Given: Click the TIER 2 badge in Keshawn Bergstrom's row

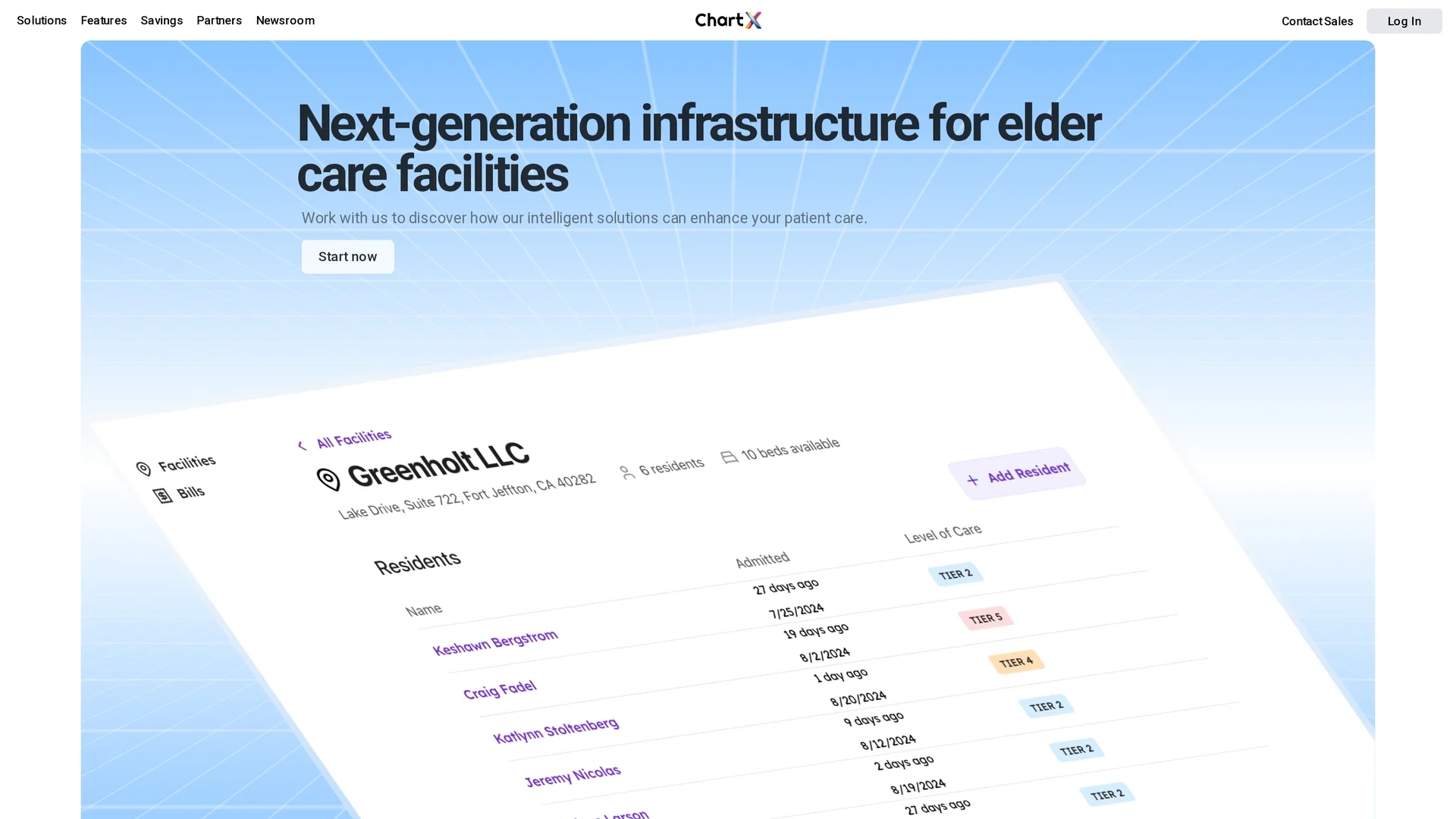Looking at the screenshot, I should 955,574.
